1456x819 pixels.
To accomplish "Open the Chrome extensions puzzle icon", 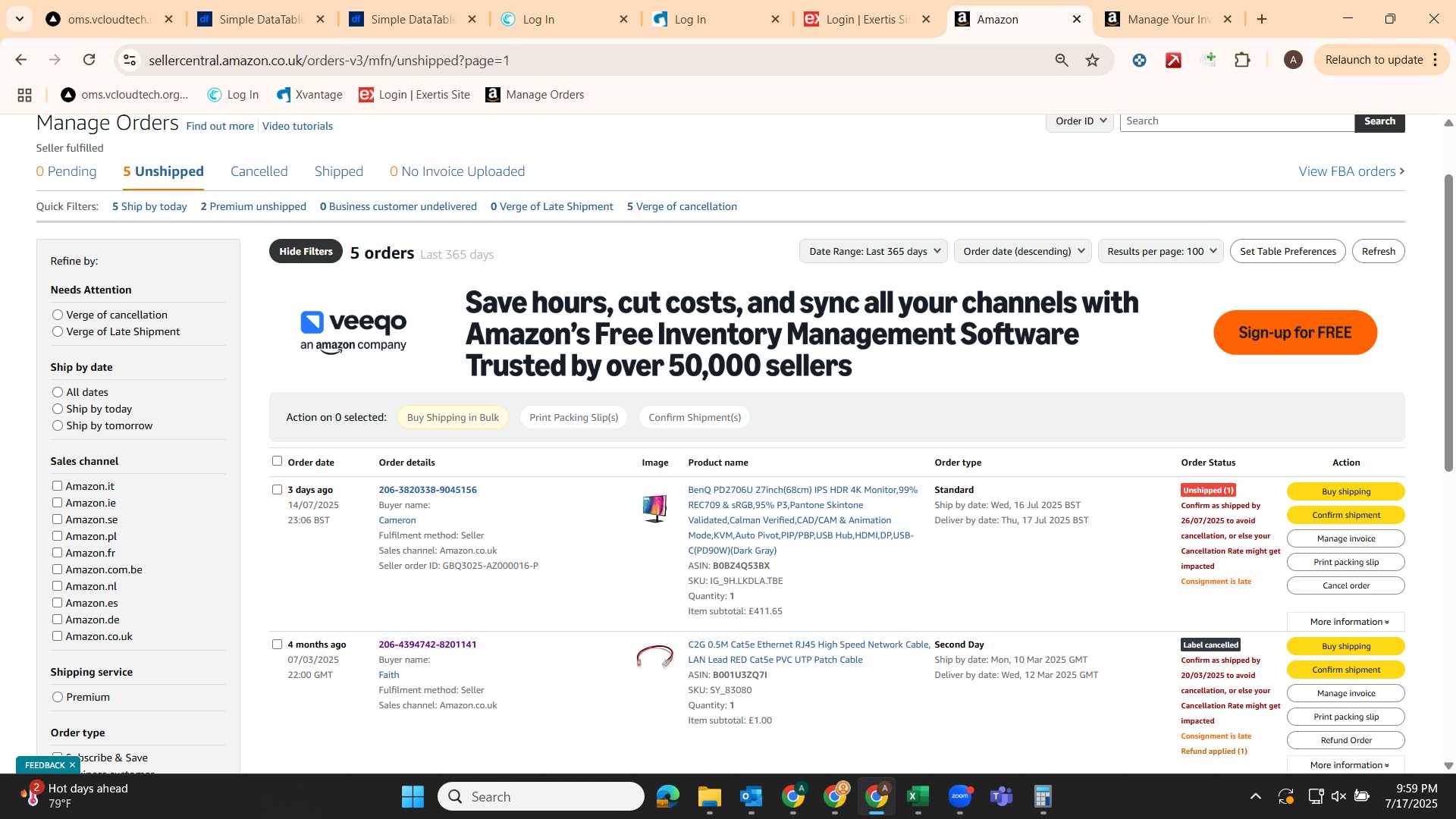I will [1242, 60].
